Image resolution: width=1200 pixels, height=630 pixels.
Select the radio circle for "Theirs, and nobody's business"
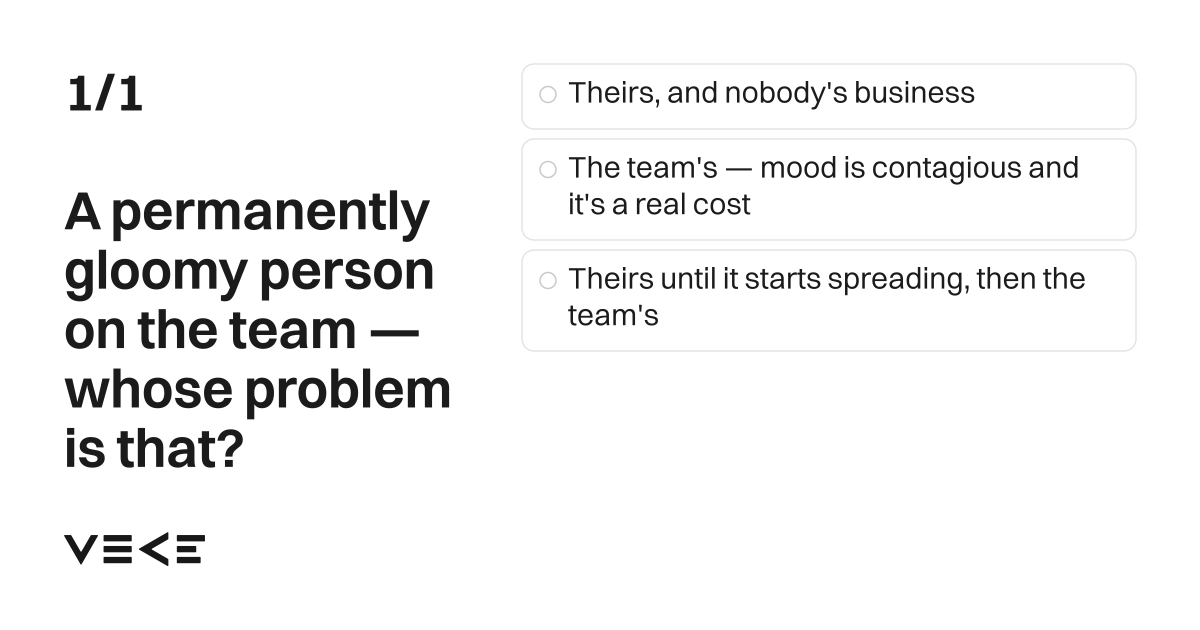tap(547, 94)
